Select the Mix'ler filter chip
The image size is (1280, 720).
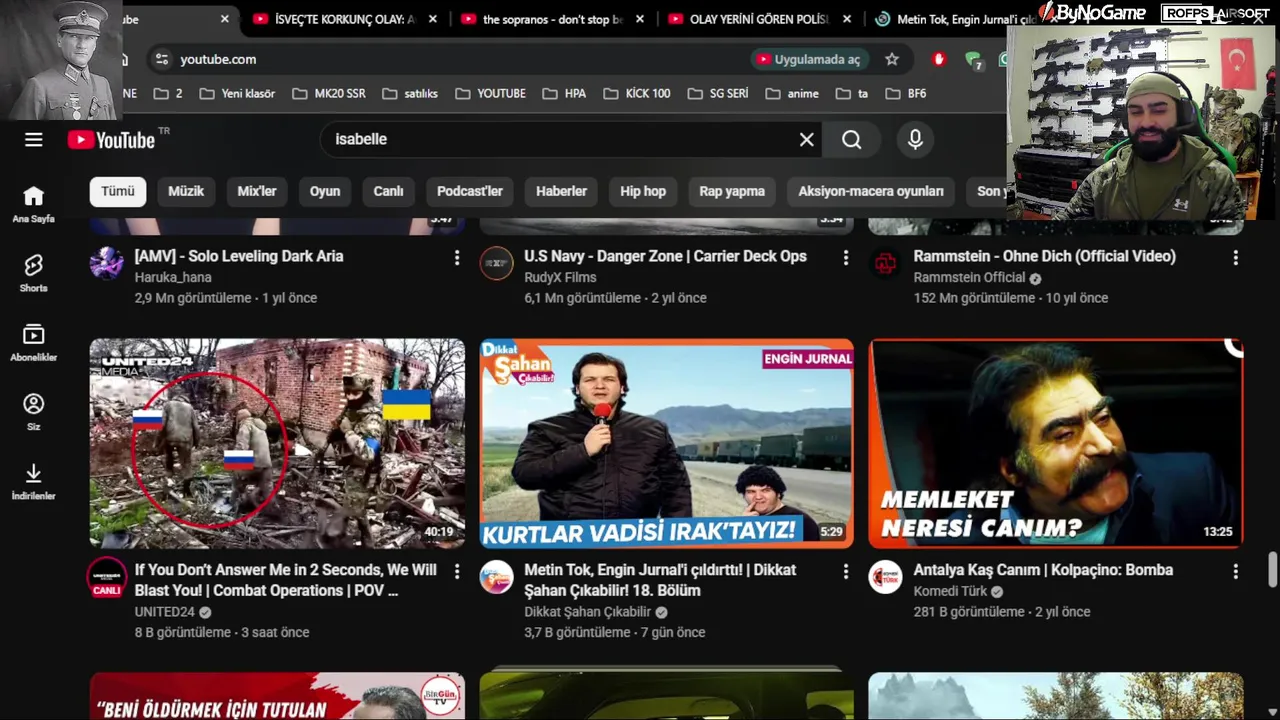click(257, 191)
